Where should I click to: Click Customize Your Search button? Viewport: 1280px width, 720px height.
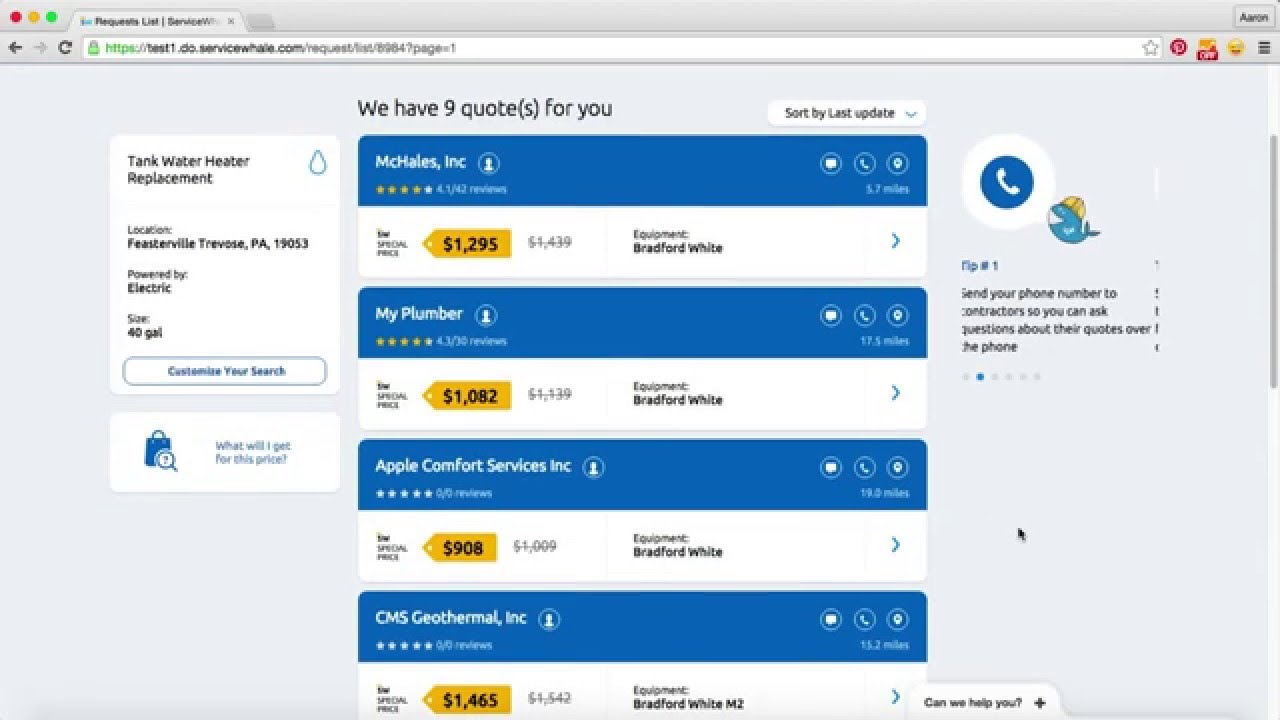(225, 371)
